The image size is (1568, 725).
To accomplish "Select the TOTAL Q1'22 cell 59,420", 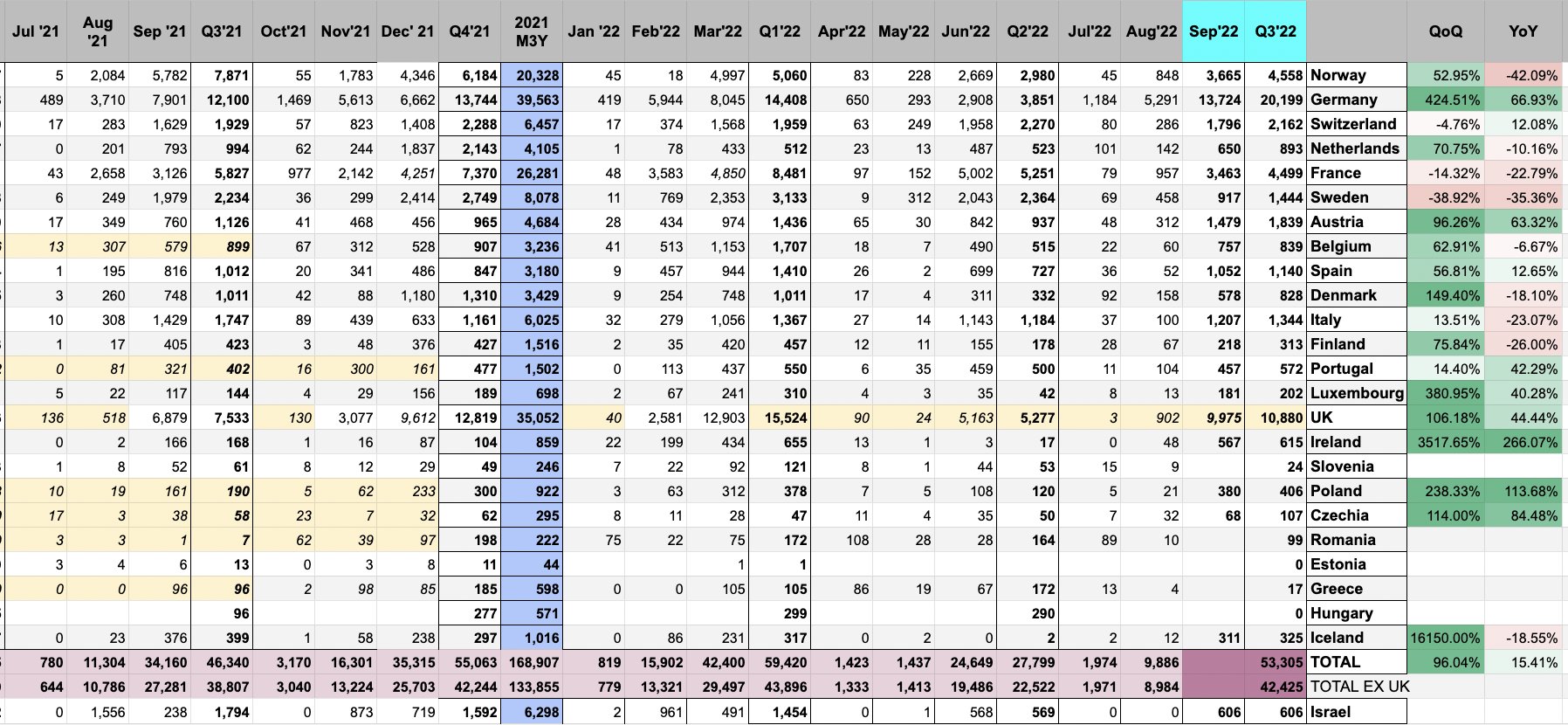I will [x=780, y=662].
